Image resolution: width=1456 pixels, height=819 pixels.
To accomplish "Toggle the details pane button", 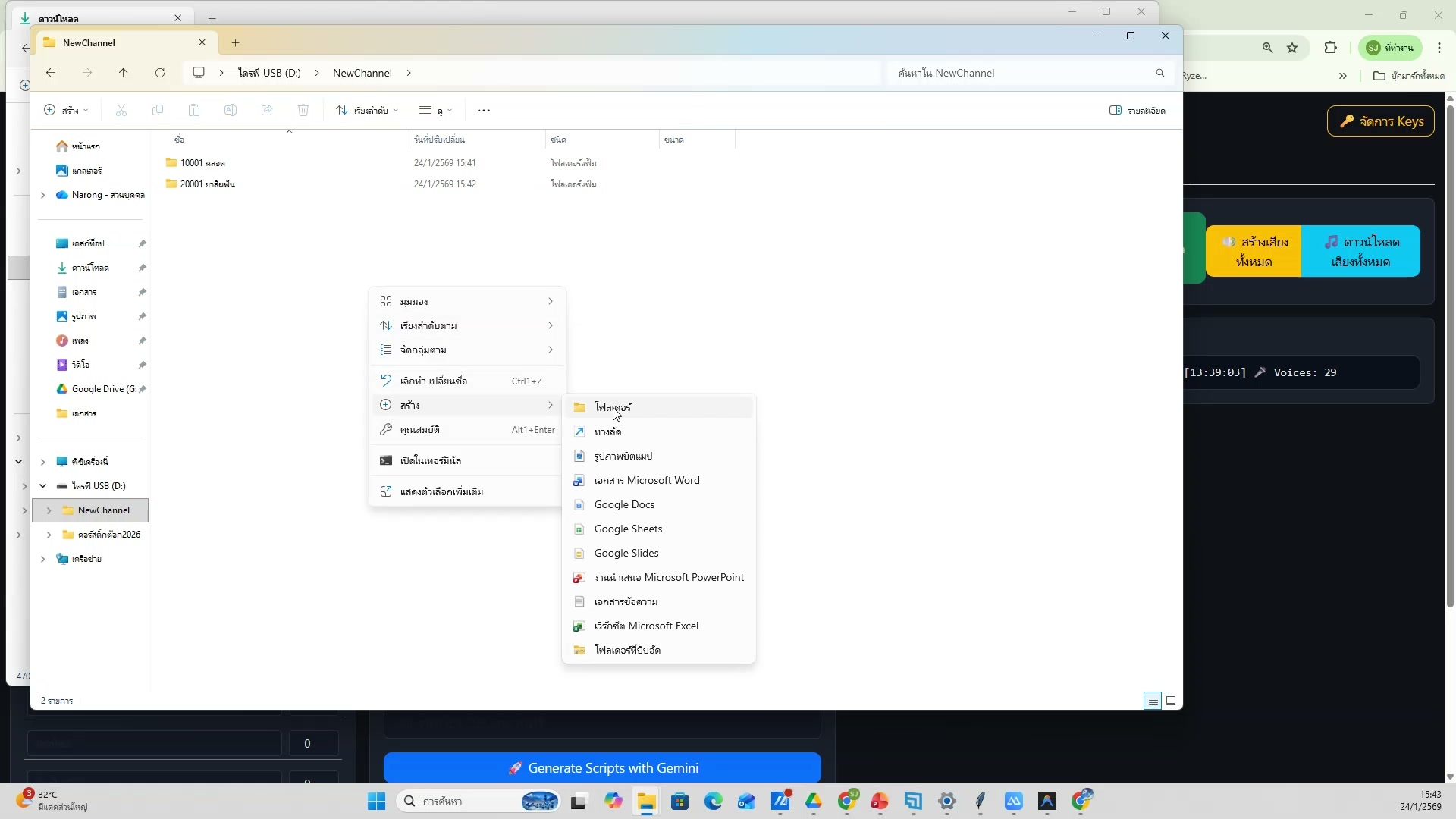I will click(1137, 111).
